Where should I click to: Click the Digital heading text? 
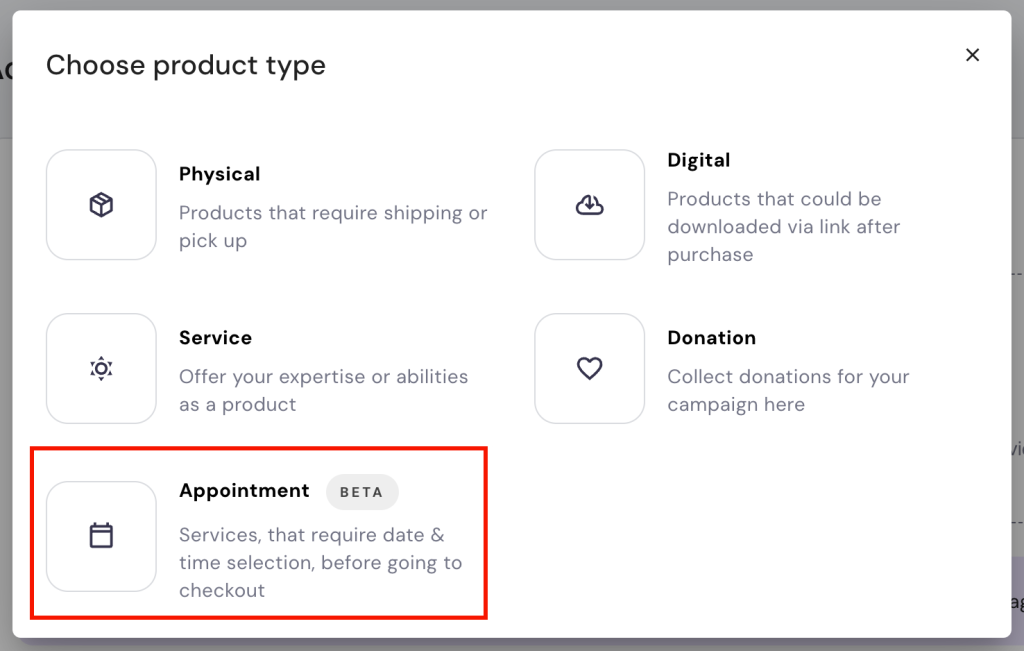(x=698, y=160)
